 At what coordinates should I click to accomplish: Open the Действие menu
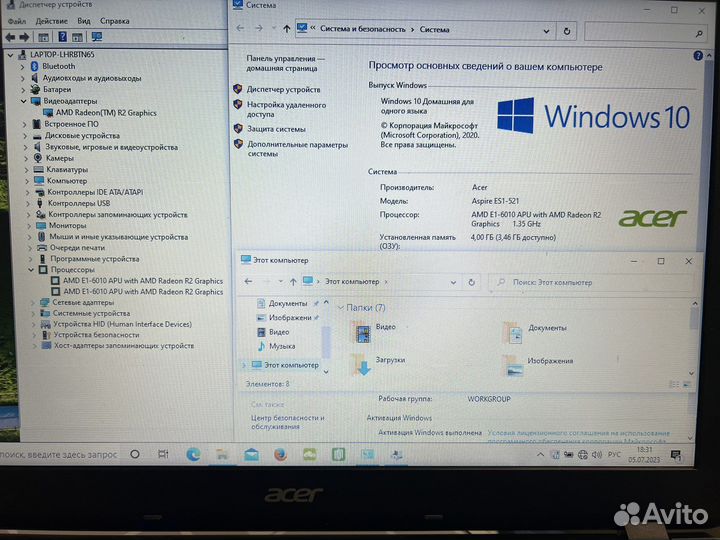51,21
